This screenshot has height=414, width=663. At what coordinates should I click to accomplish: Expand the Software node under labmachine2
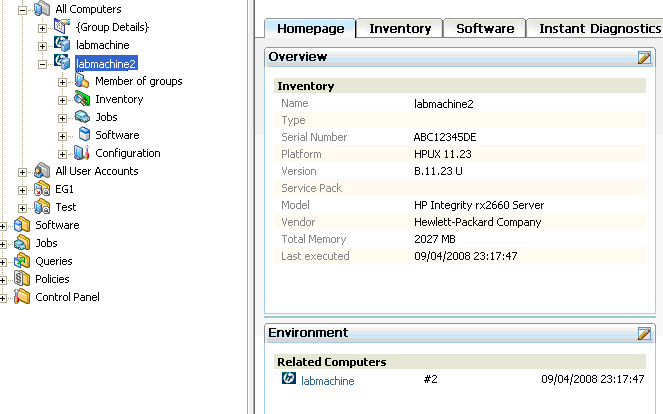coord(62,136)
